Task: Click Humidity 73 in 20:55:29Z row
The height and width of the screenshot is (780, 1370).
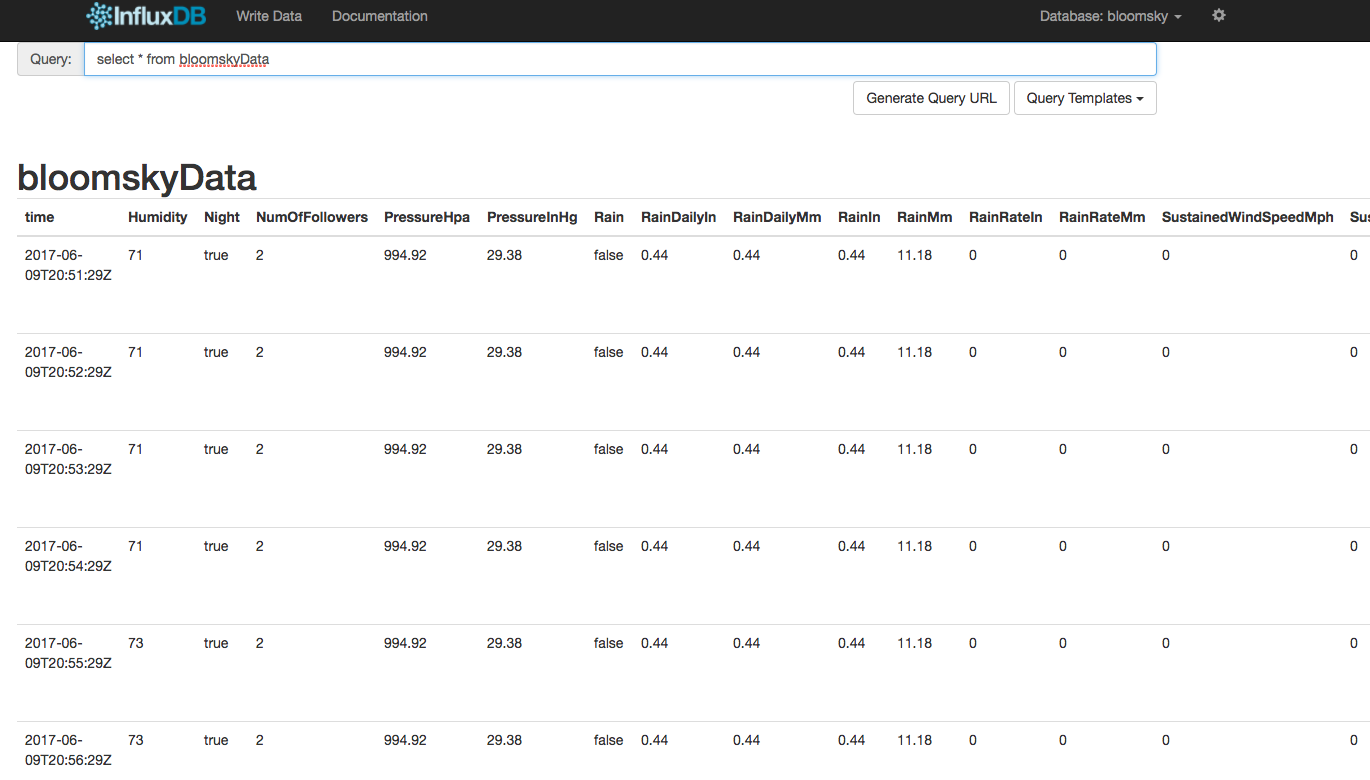Action: coord(136,643)
